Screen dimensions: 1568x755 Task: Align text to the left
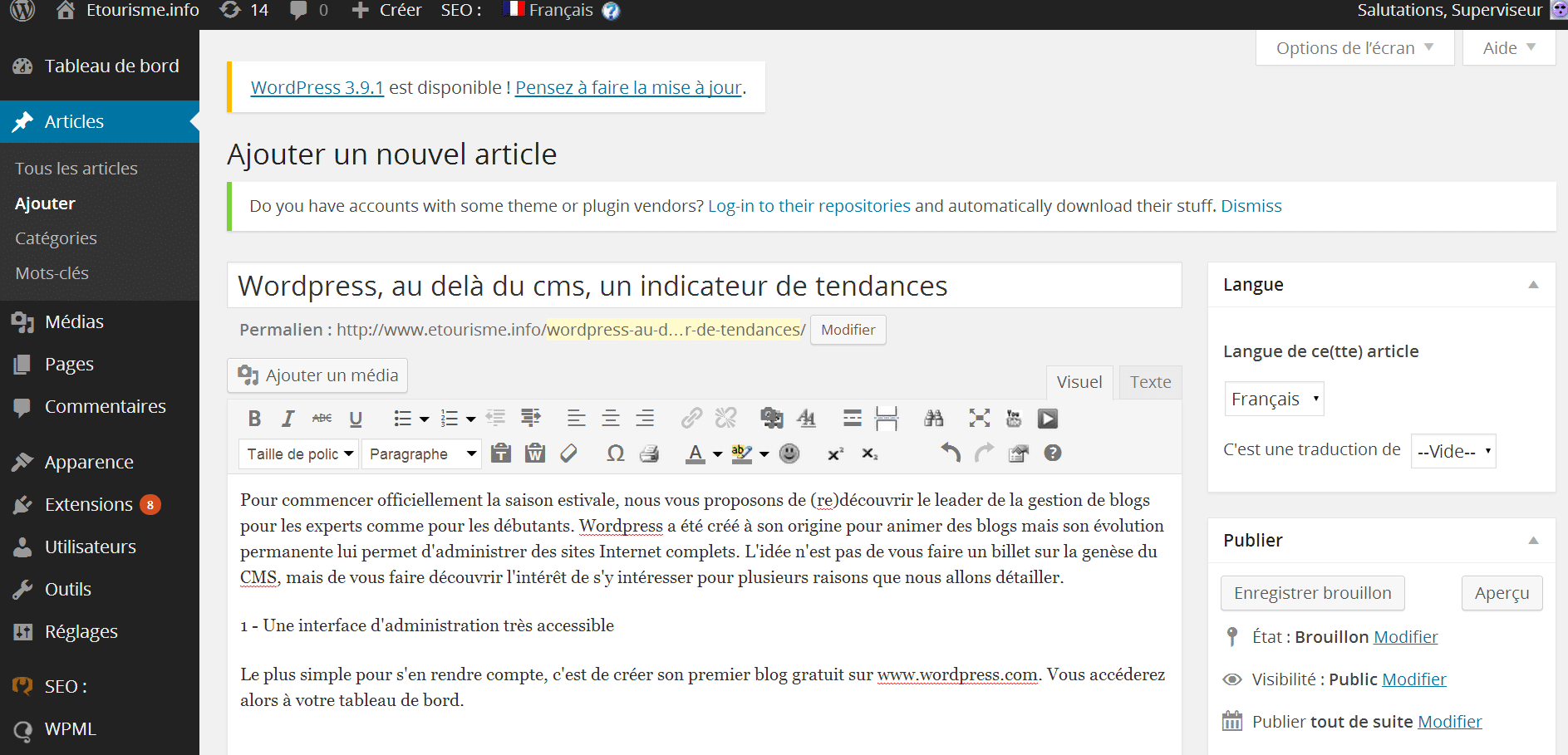pos(577,419)
